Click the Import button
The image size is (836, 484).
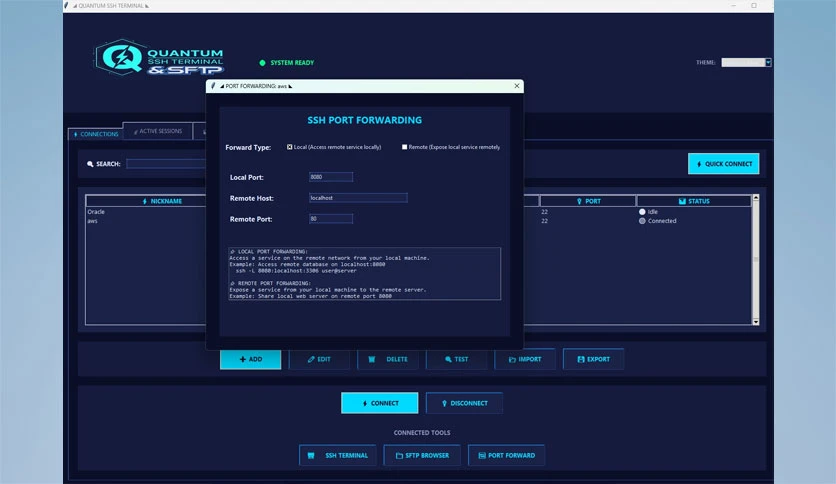click(525, 359)
